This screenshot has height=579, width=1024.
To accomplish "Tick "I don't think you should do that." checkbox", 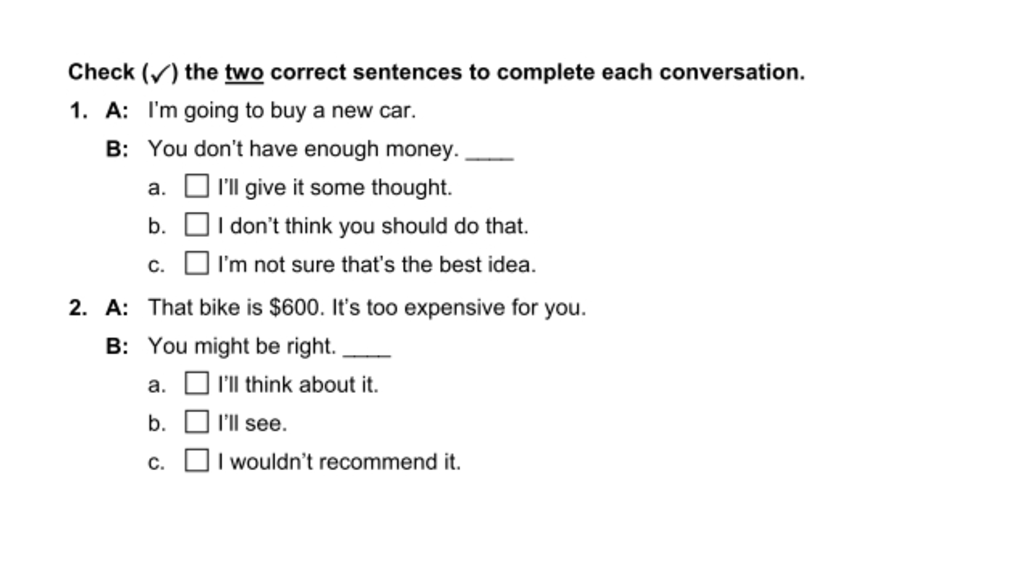I will click(197, 225).
